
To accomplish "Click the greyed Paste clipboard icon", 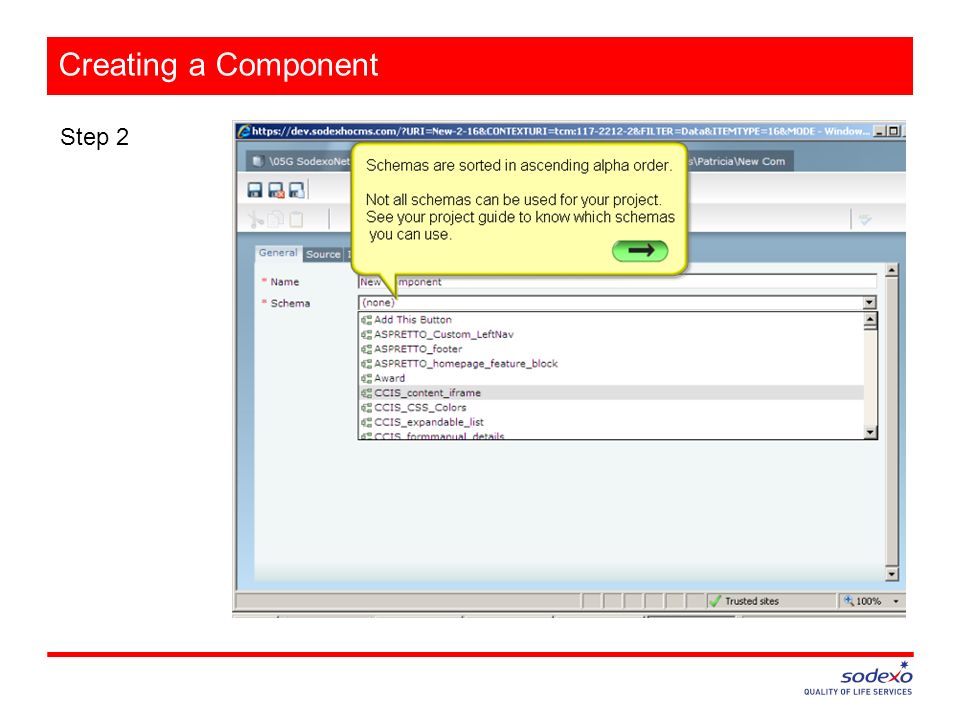I will [x=296, y=219].
